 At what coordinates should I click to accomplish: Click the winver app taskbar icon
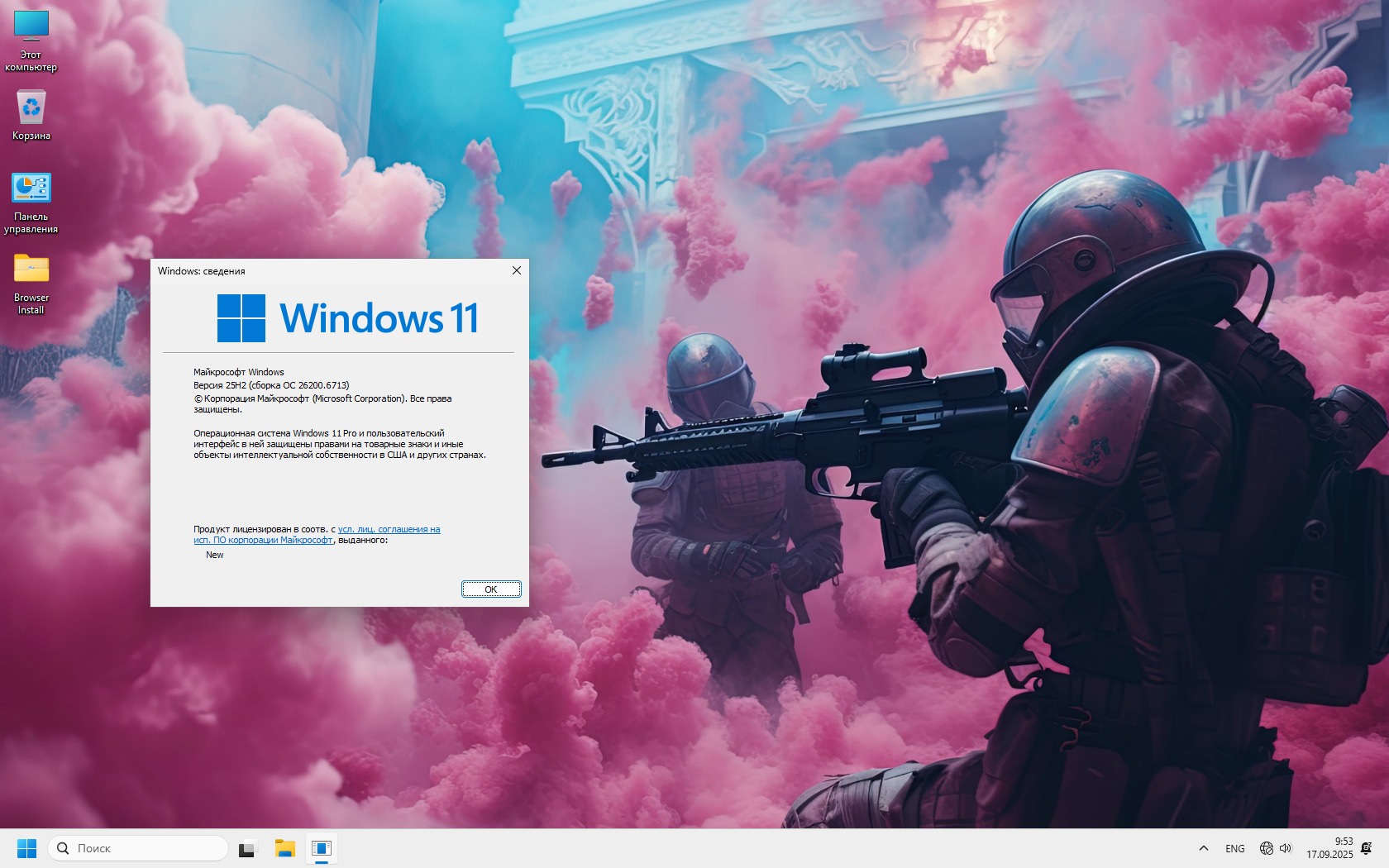[x=322, y=848]
